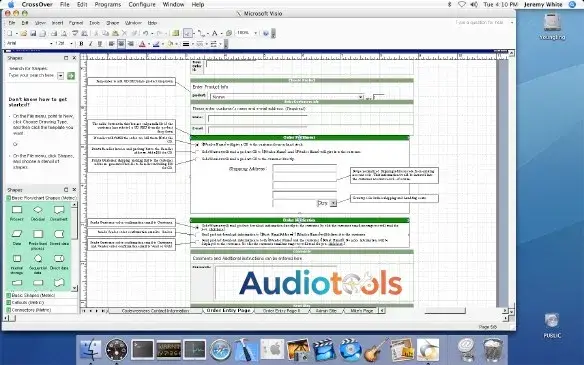Screen dimensions: 584x365
Task: Open Finder from the Dock
Action: (x=91, y=350)
